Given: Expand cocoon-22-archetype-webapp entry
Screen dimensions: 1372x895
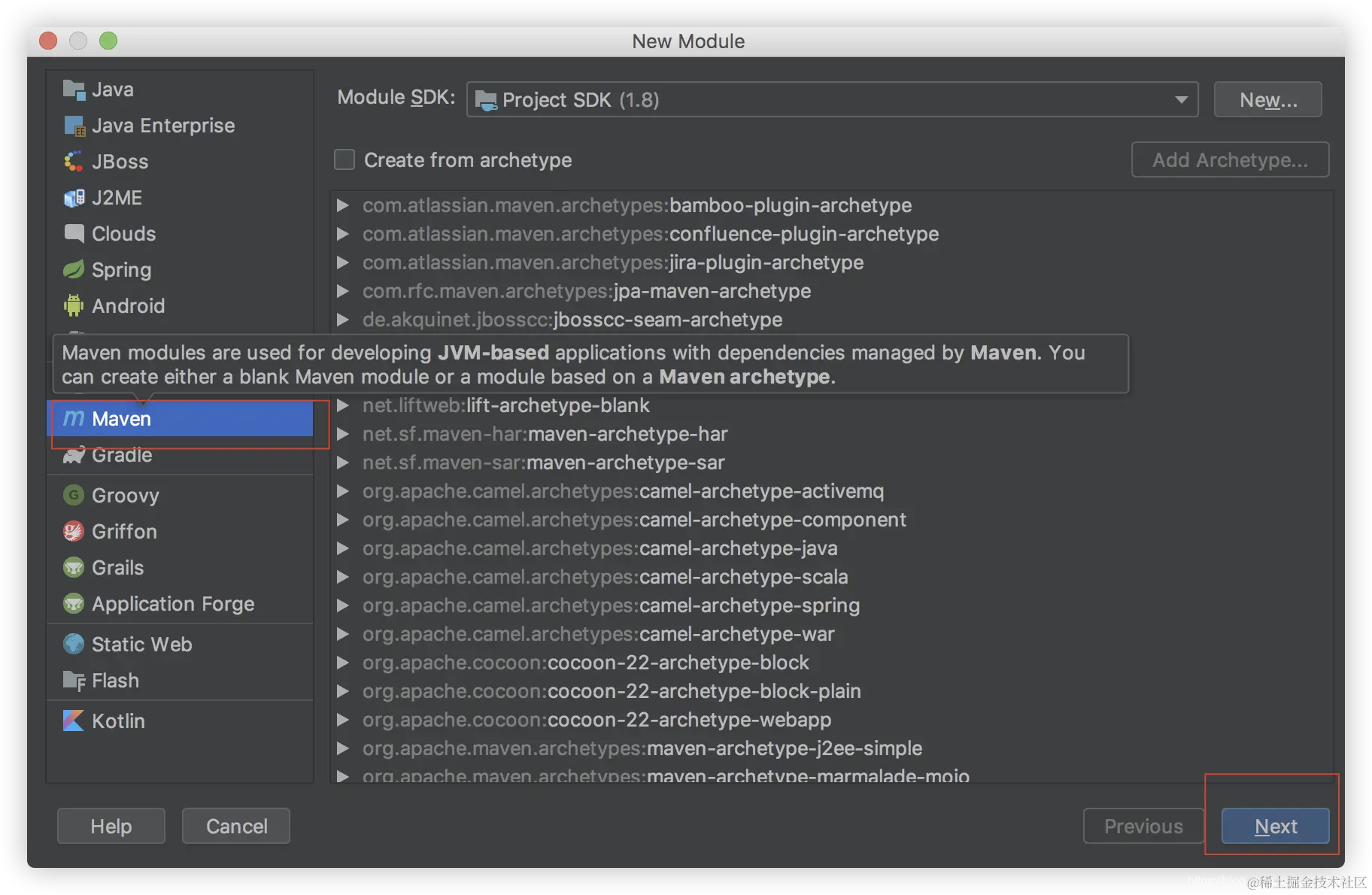Looking at the screenshot, I should [x=343, y=720].
